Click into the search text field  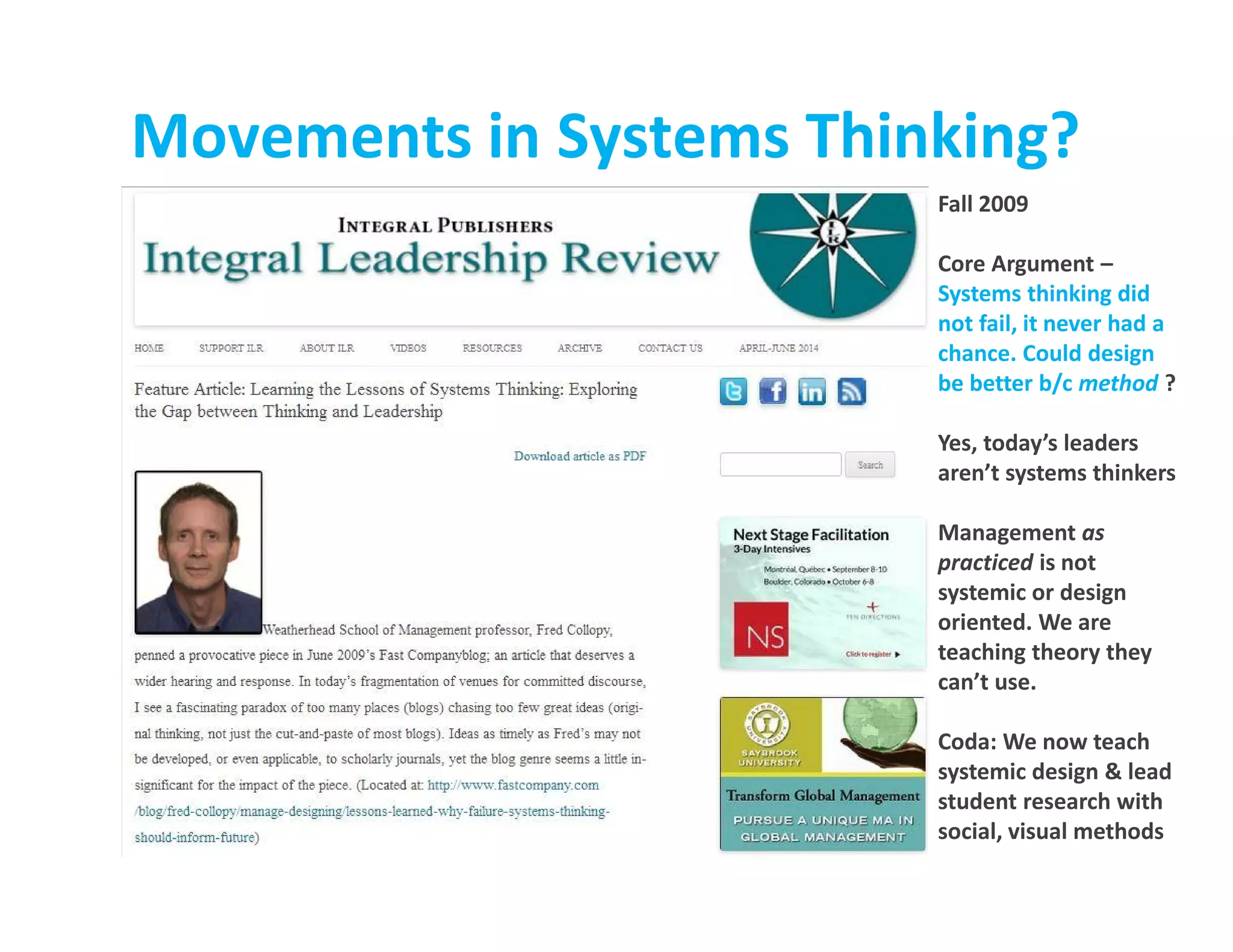[x=780, y=465]
